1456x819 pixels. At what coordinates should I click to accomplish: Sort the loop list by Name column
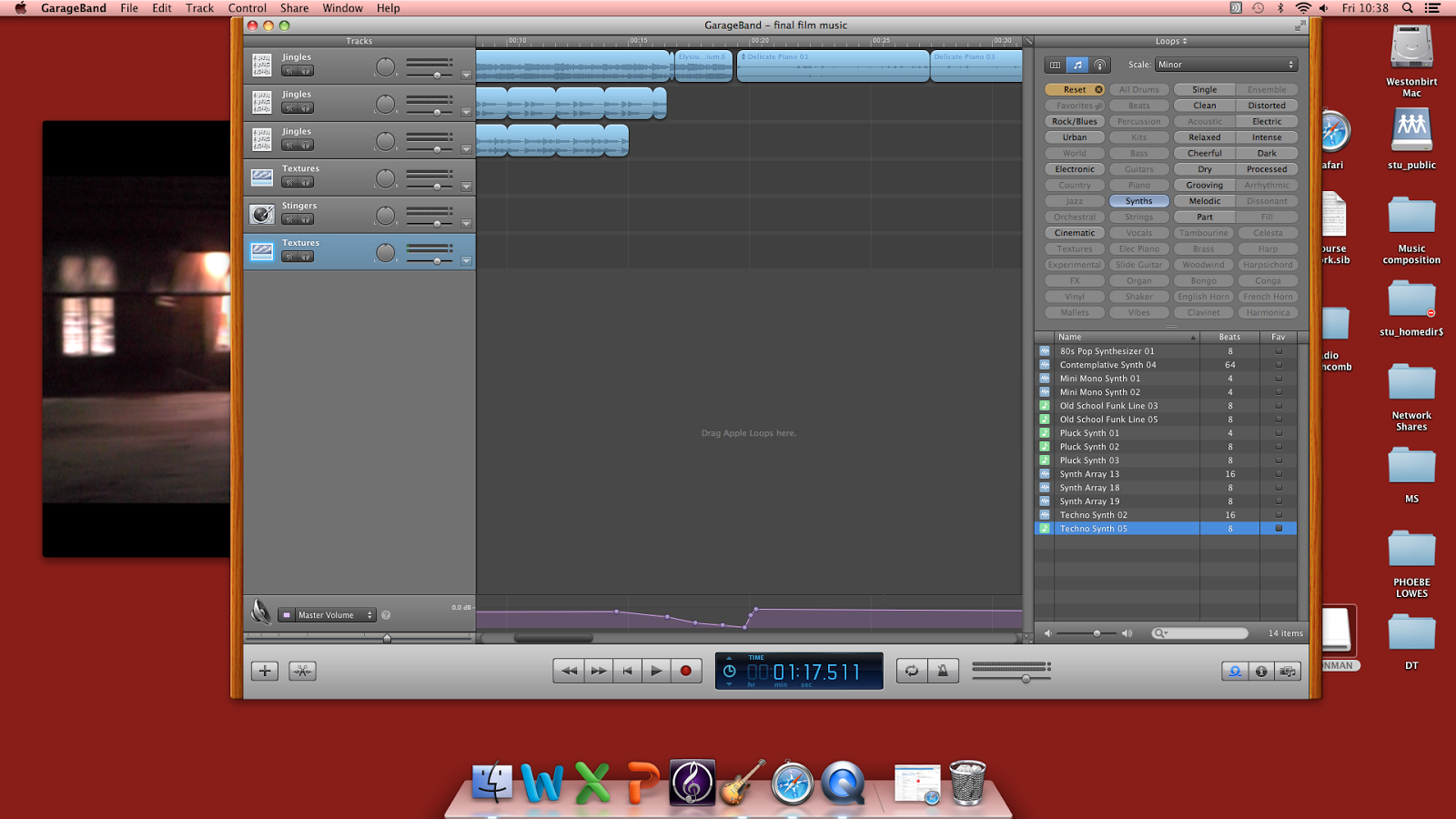(x=1127, y=337)
